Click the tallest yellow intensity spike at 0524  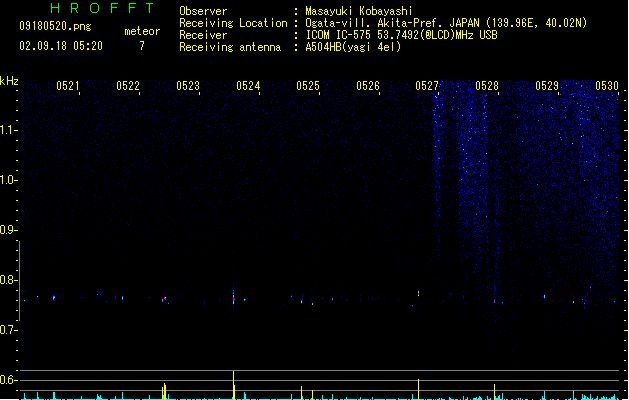[233, 385]
